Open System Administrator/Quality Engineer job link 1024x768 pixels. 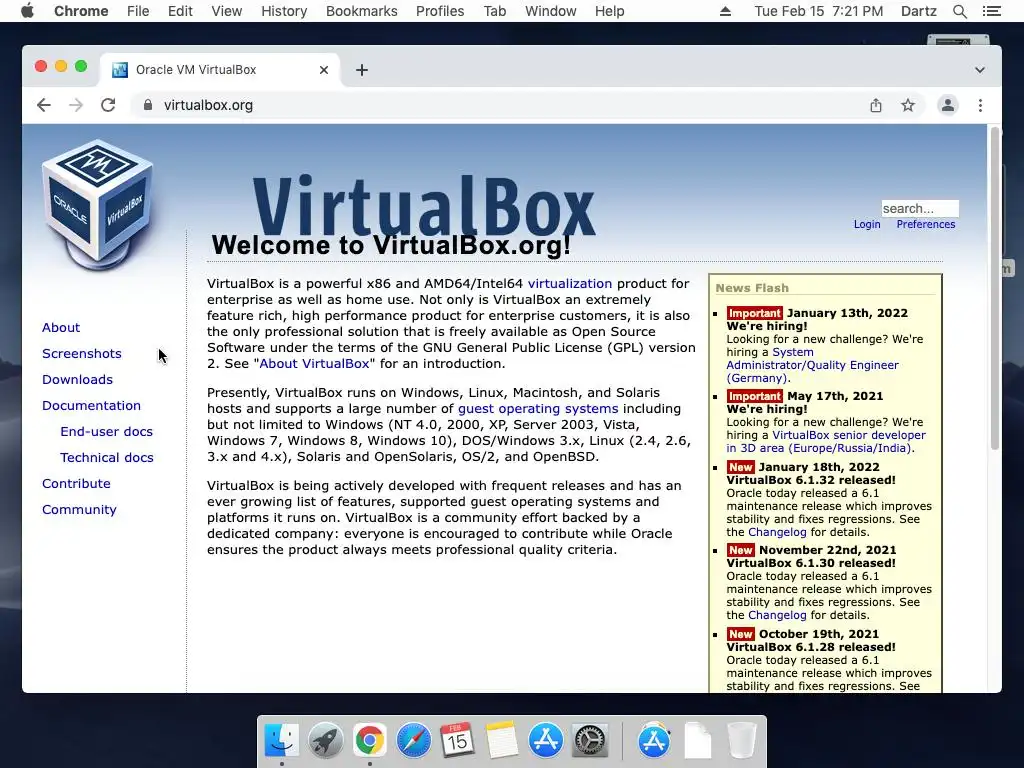click(x=812, y=365)
